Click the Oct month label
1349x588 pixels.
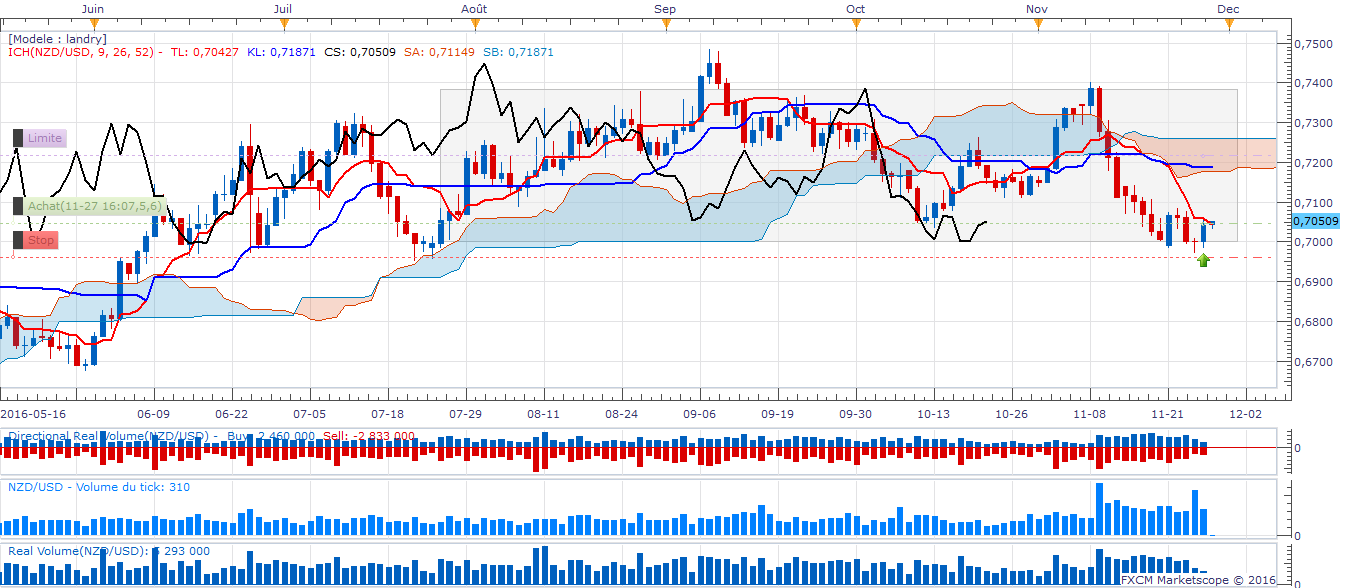click(x=855, y=8)
